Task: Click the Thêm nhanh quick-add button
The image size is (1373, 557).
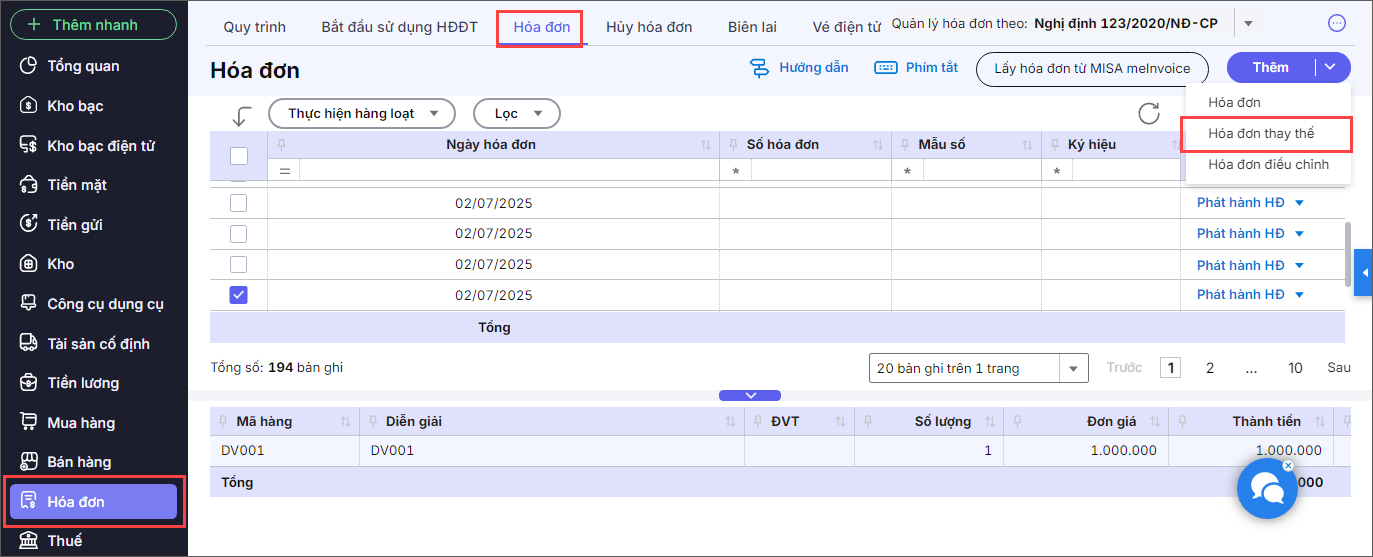Action: [x=93, y=24]
